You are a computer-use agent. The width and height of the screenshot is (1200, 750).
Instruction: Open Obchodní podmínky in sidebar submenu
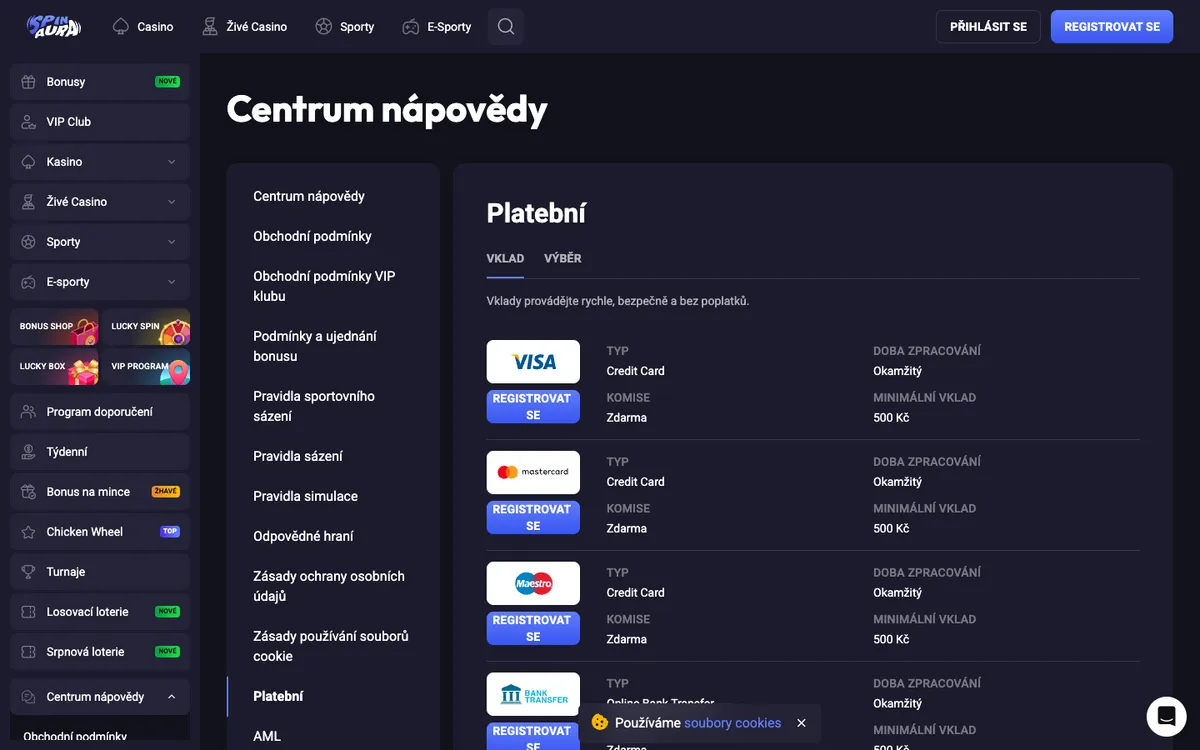75,737
